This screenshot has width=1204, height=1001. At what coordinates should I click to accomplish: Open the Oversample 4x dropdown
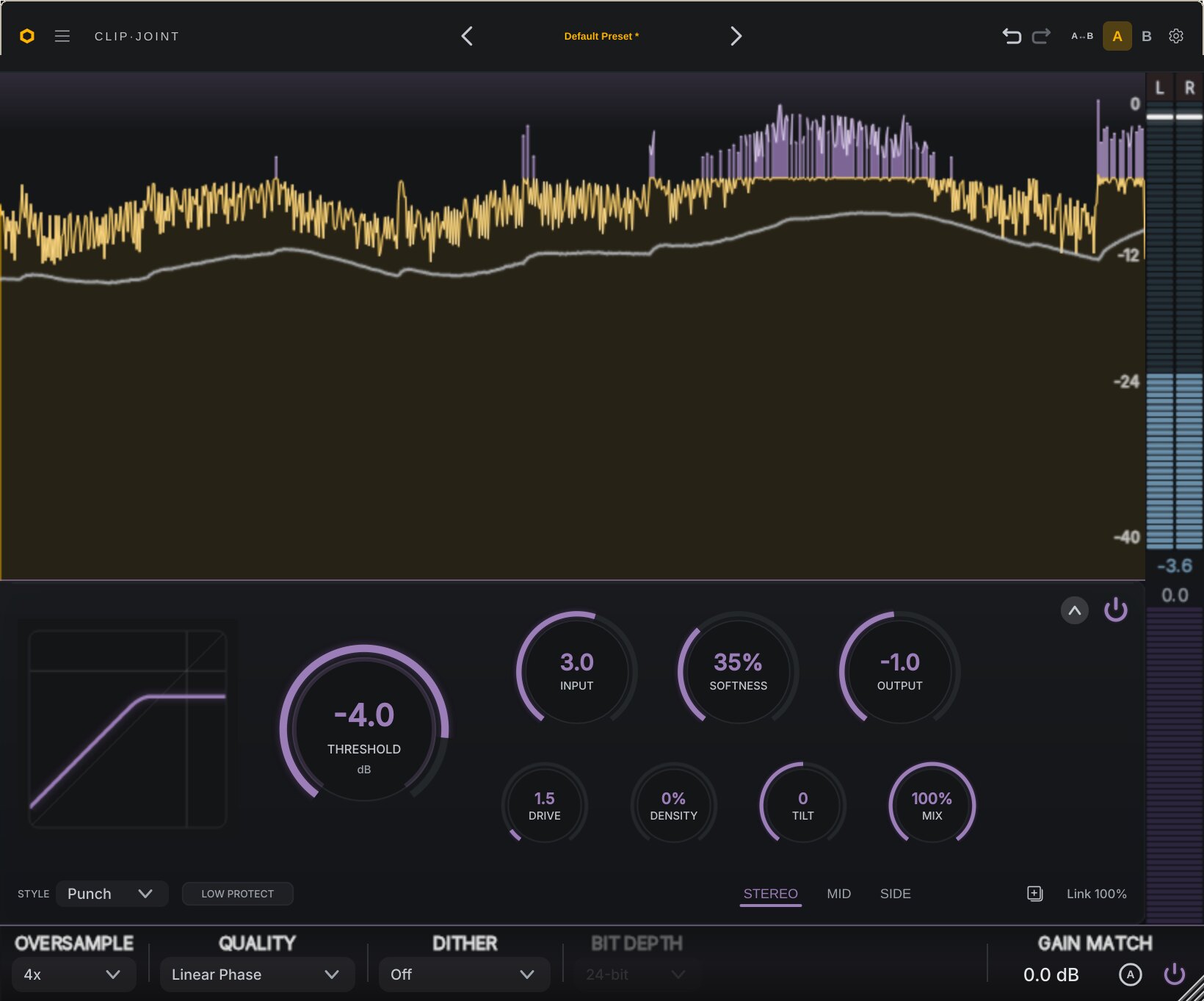(x=73, y=975)
